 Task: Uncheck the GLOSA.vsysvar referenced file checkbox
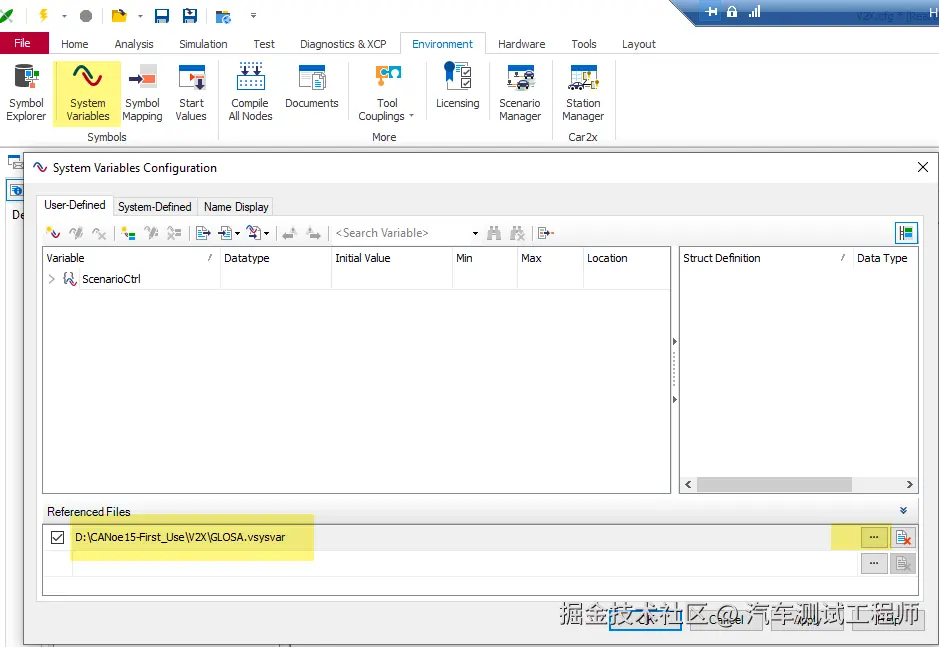click(57, 537)
